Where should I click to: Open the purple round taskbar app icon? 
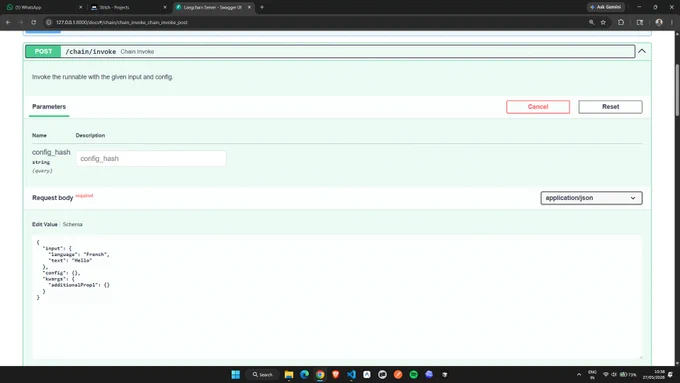pyautogui.click(x=429, y=374)
